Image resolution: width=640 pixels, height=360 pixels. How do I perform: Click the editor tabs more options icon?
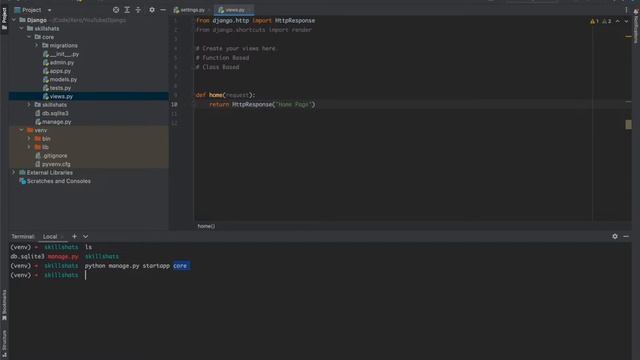coord(626,10)
